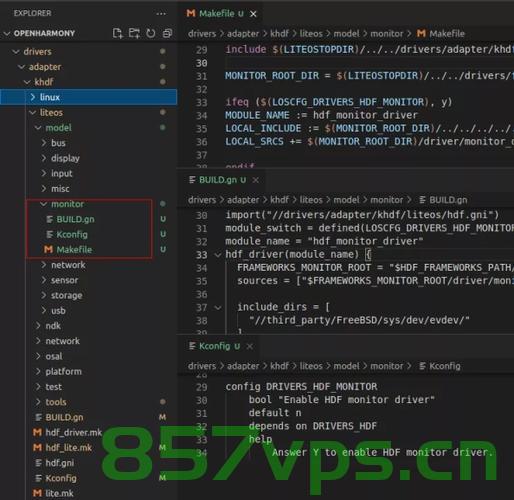Screen dimensions: 514x500
Task: Click 'MODULE_NAME := hdf_monitor_driver' line
Action: 322,116
